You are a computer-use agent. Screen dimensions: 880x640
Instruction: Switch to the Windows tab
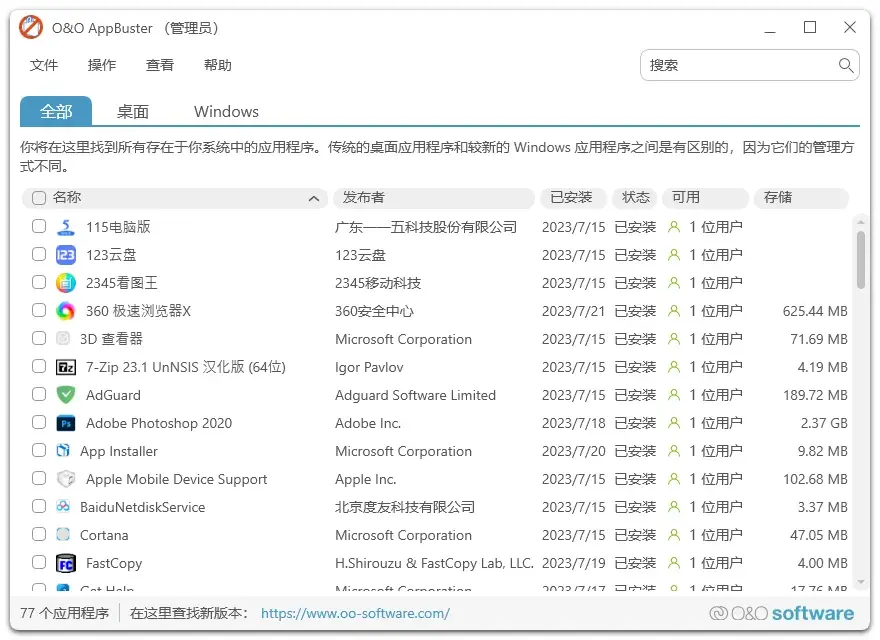pyautogui.click(x=226, y=112)
